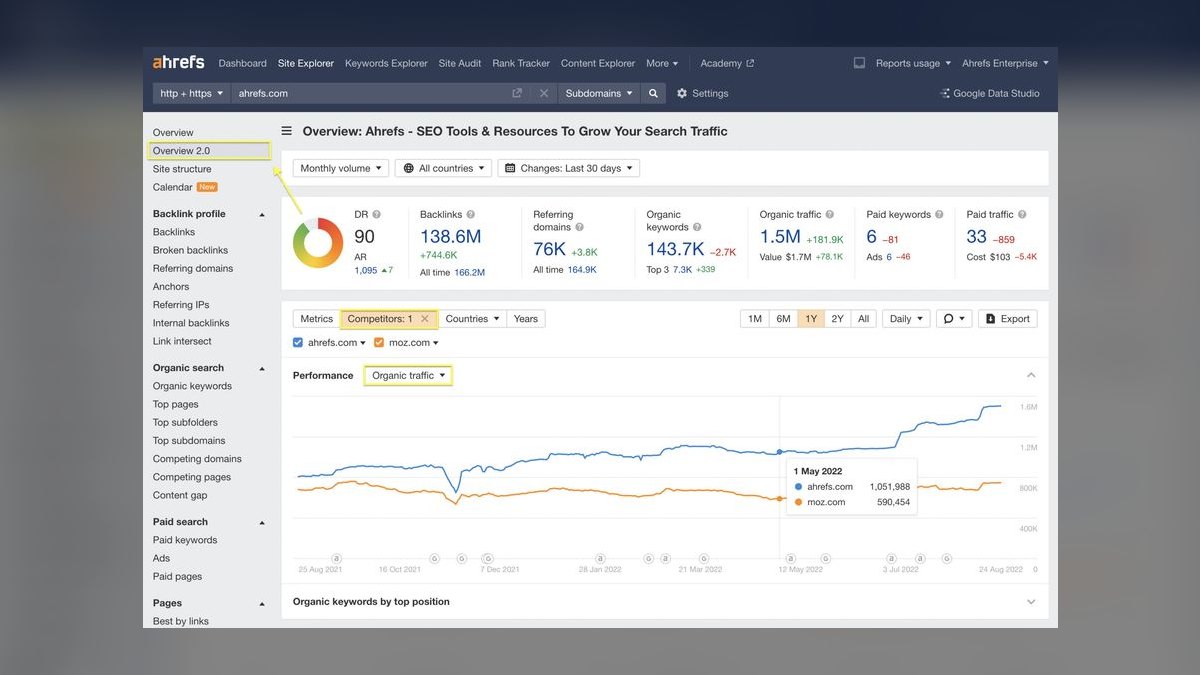This screenshot has width=1200, height=675.
Task: Select the 6M time range
Action: [783, 319]
